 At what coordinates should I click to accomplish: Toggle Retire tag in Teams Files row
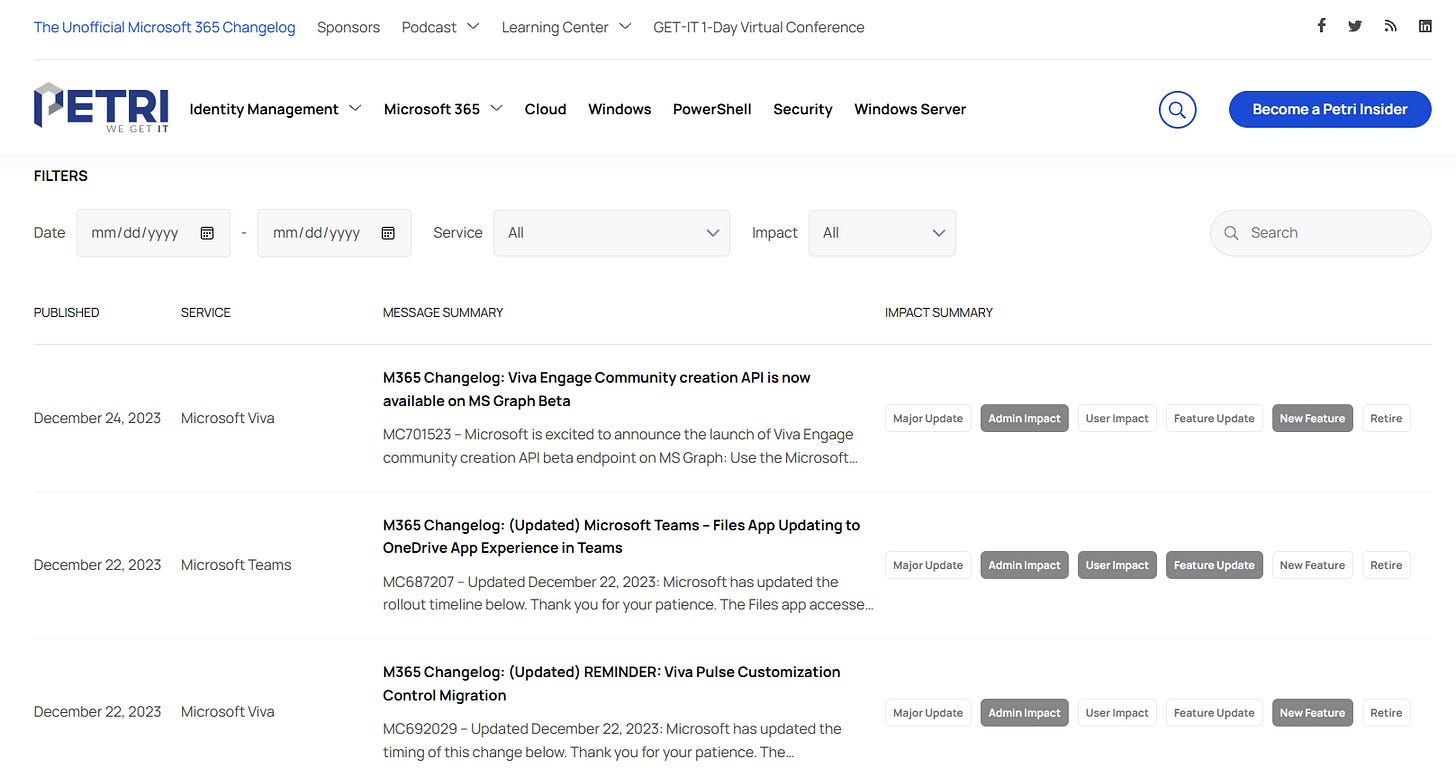coord(1386,565)
